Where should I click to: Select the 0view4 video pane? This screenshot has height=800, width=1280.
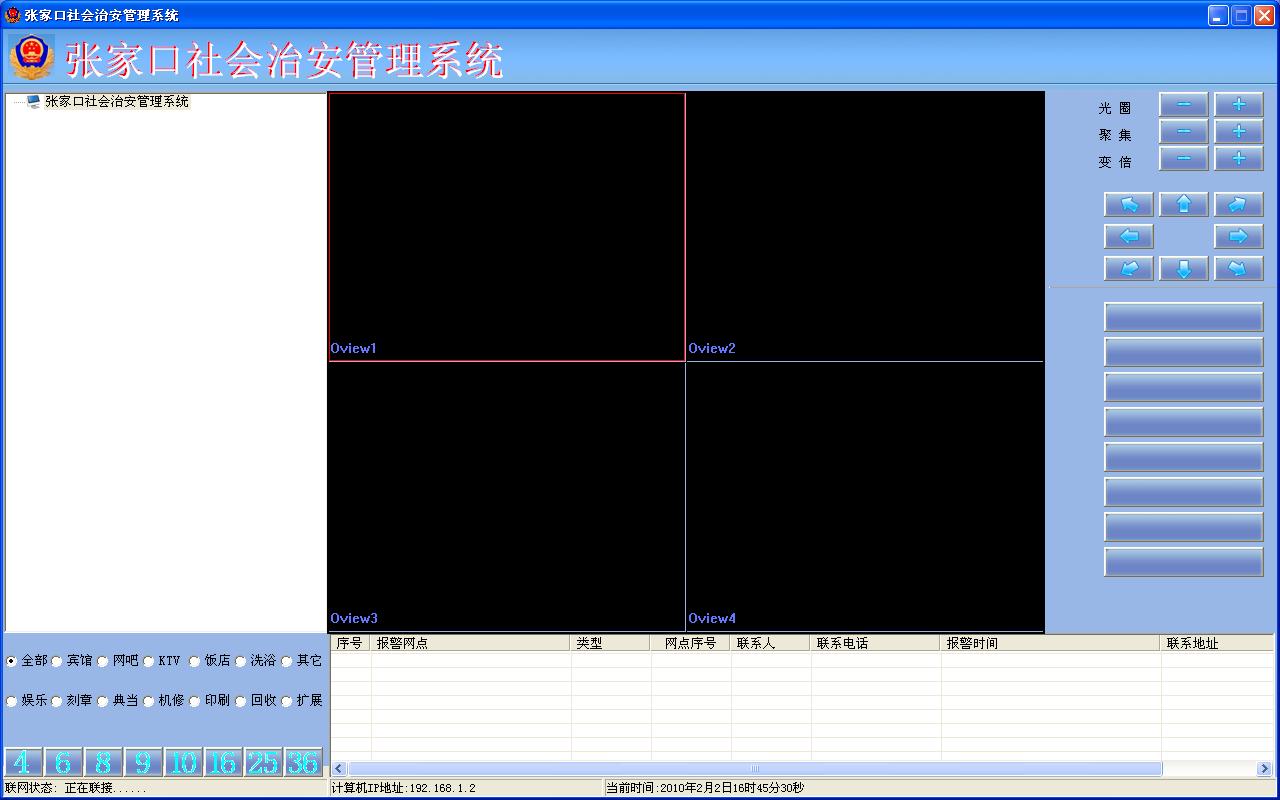[x=865, y=497]
